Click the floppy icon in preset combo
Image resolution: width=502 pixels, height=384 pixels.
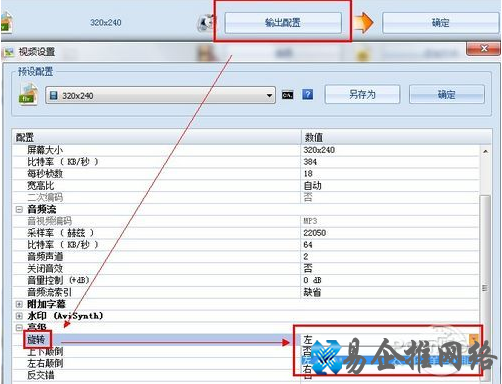[53, 96]
